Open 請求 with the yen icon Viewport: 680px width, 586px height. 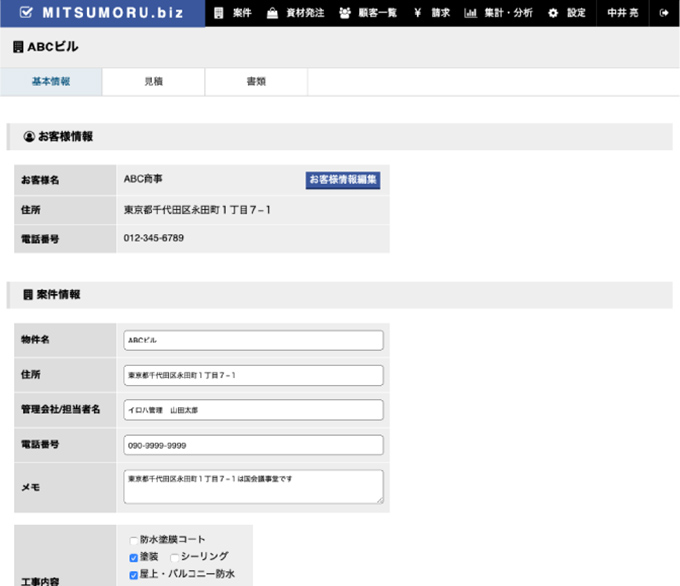(417, 13)
